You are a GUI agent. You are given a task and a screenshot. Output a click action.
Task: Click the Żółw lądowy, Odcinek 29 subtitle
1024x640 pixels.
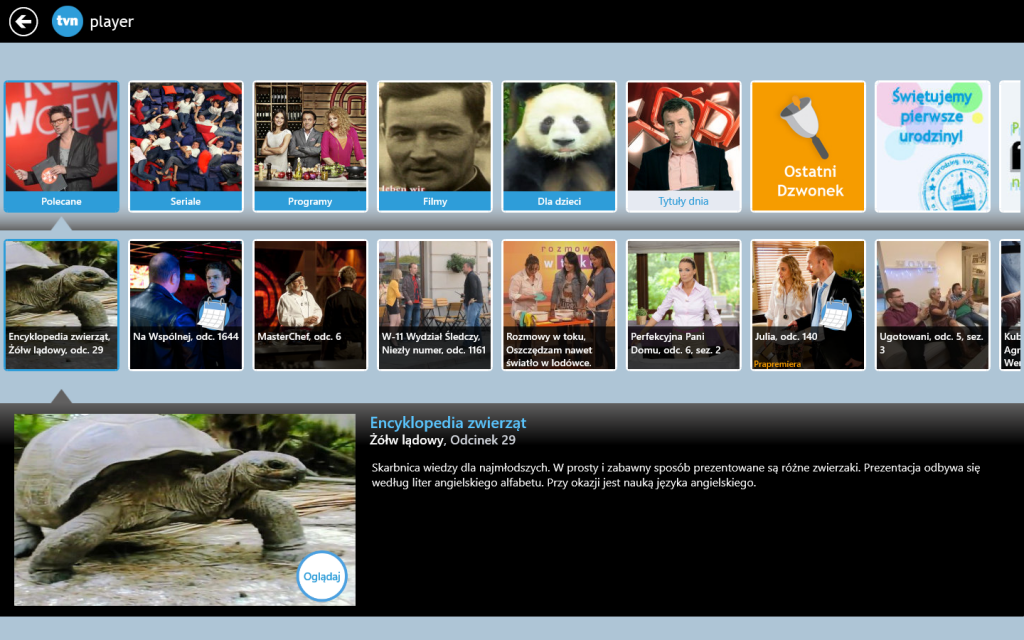pos(443,440)
